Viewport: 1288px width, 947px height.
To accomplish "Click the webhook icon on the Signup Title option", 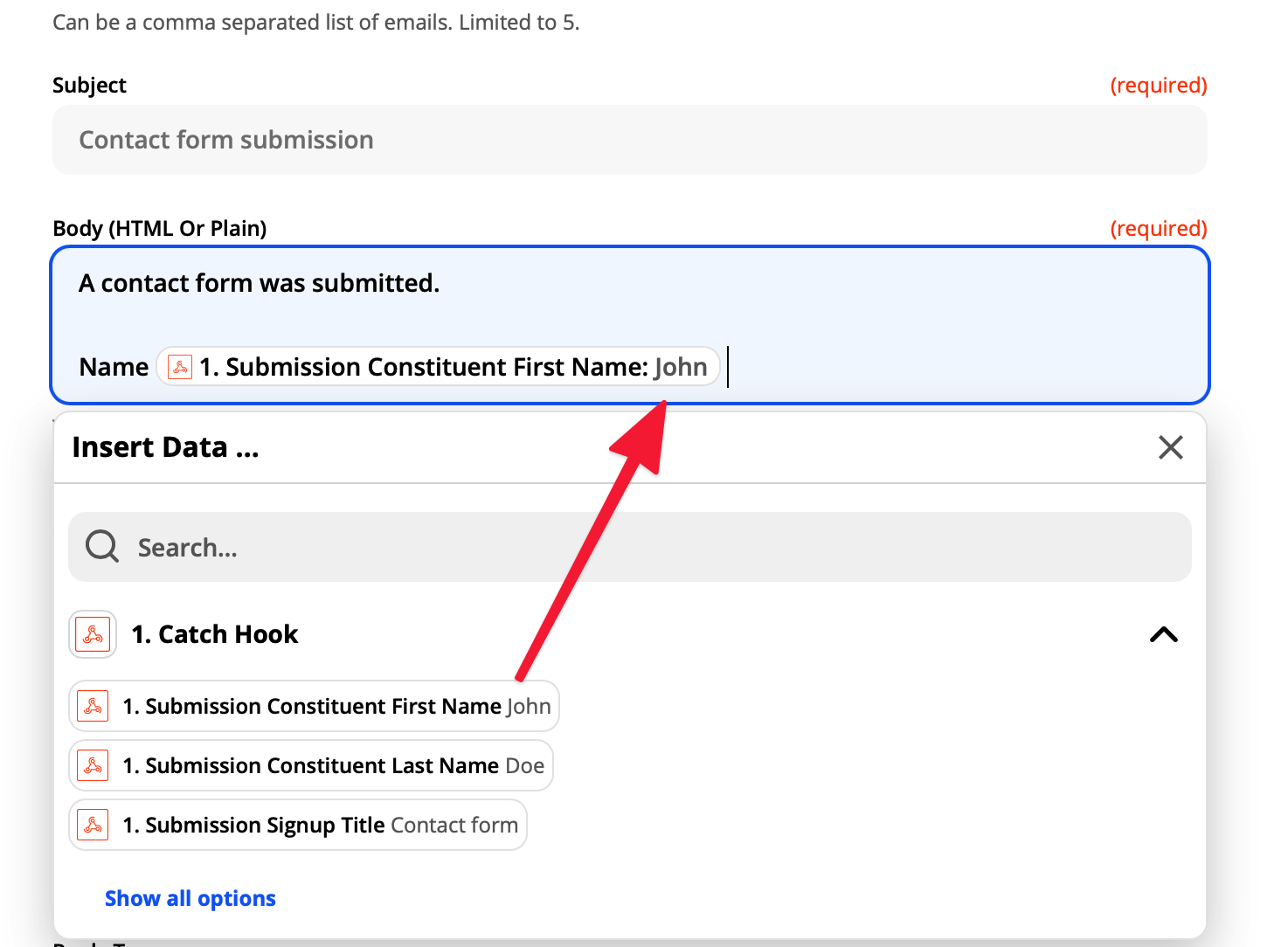I will (x=93, y=825).
